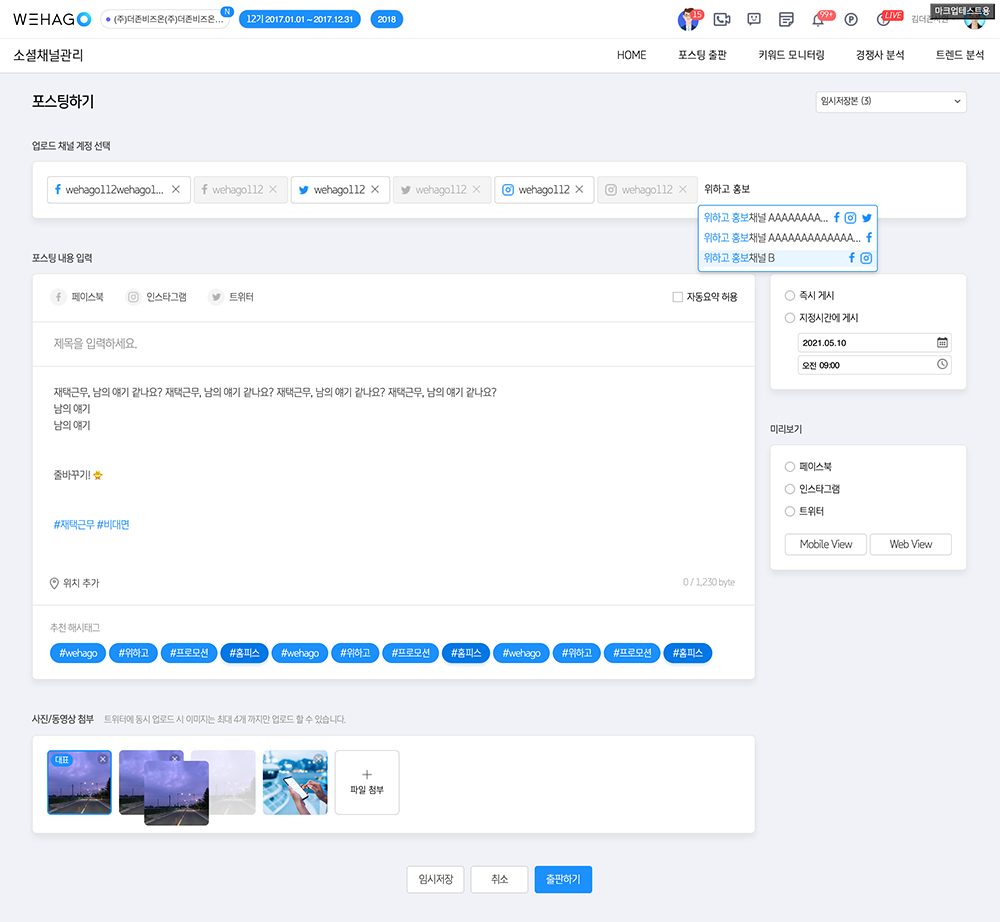Go to 키워드 모니터링 menu

[791, 55]
